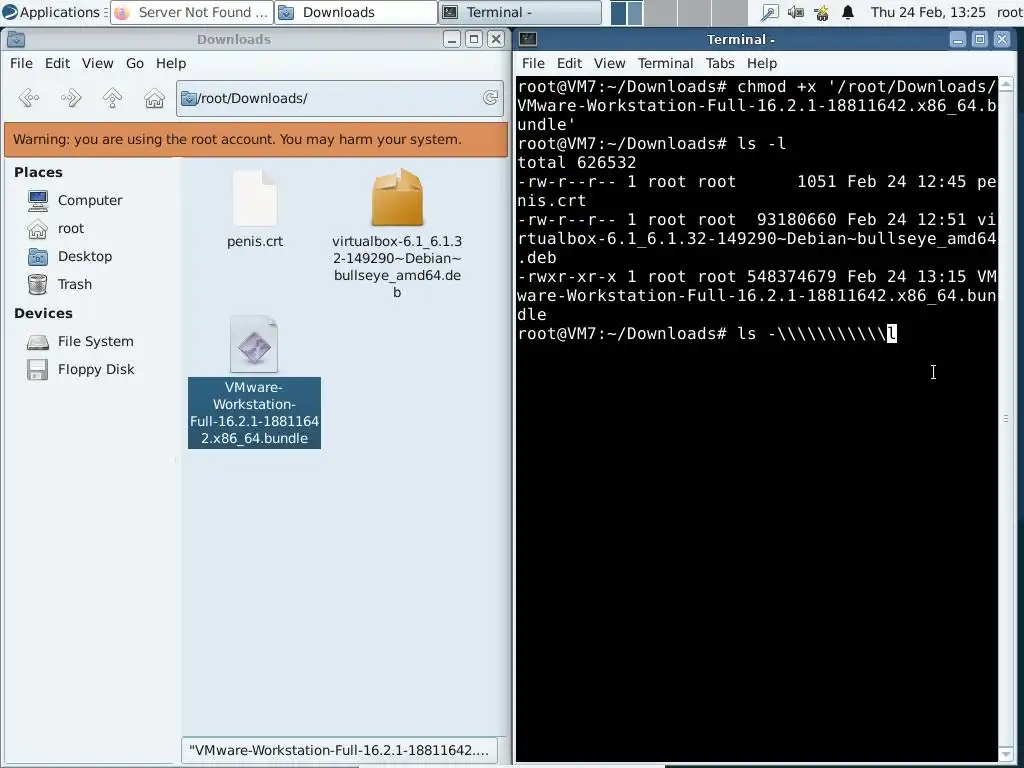Image resolution: width=1024 pixels, height=768 pixels.
Task: Open View menu in Downloads window
Action: pyautogui.click(x=97, y=63)
